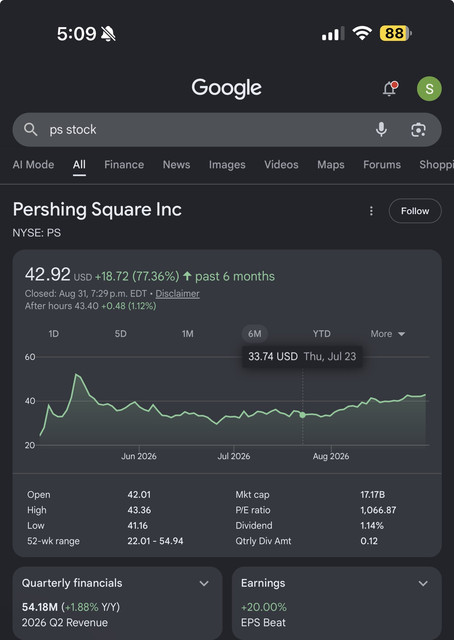Click the NYSE: PS ticker label

[37, 233]
